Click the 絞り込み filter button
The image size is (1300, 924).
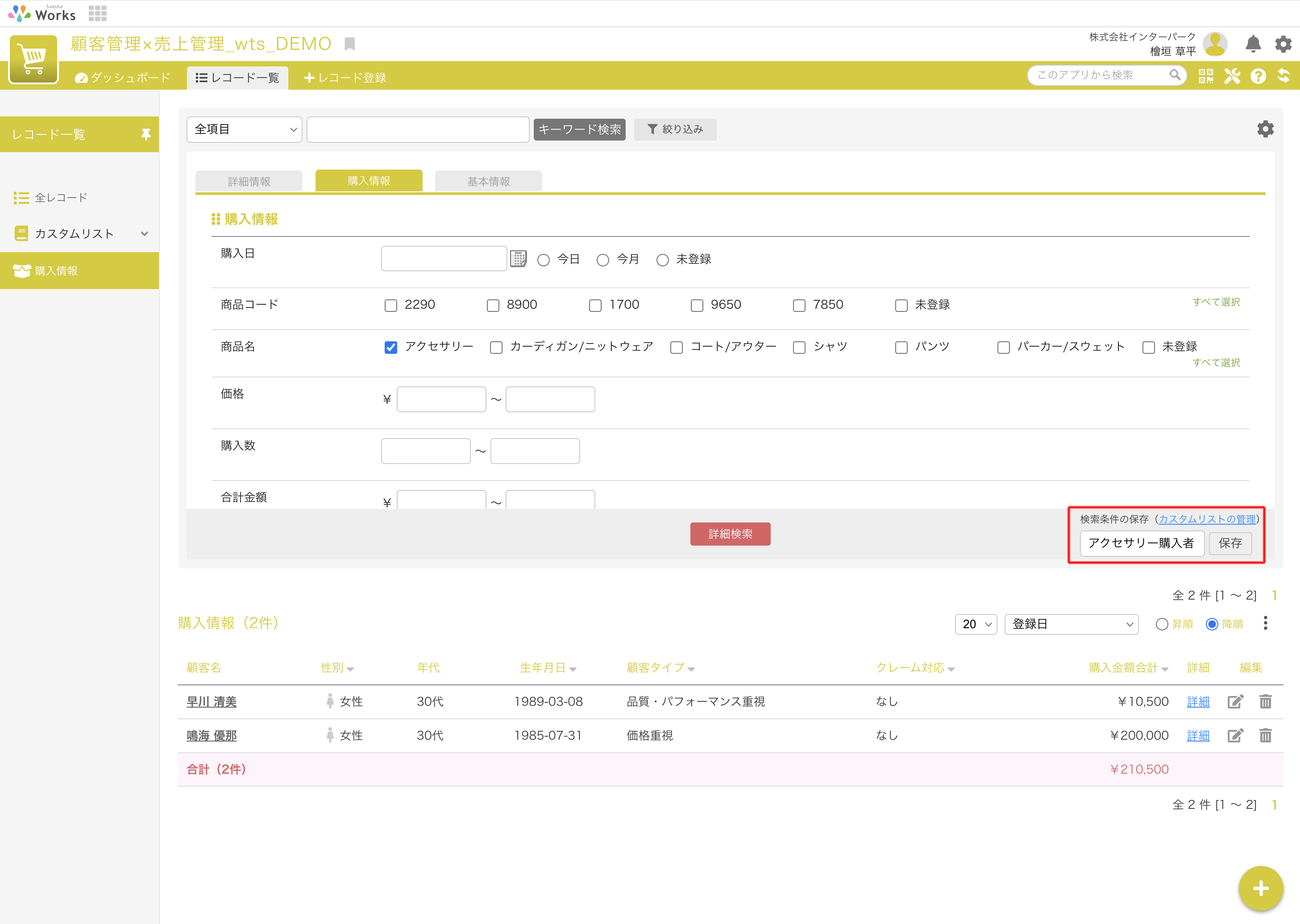(x=675, y=129)
